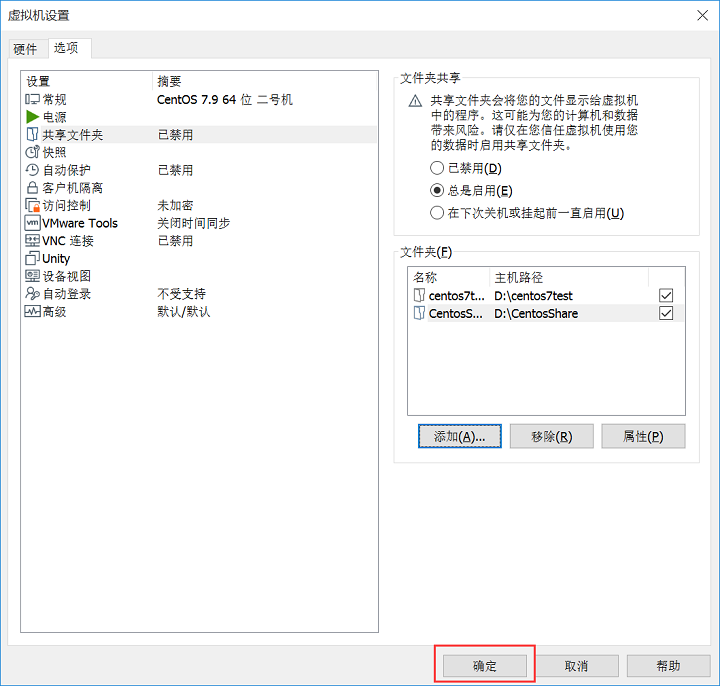Select the 已禁用(D) radio button
The image size is (720, 686).
[x=437, y=168]
